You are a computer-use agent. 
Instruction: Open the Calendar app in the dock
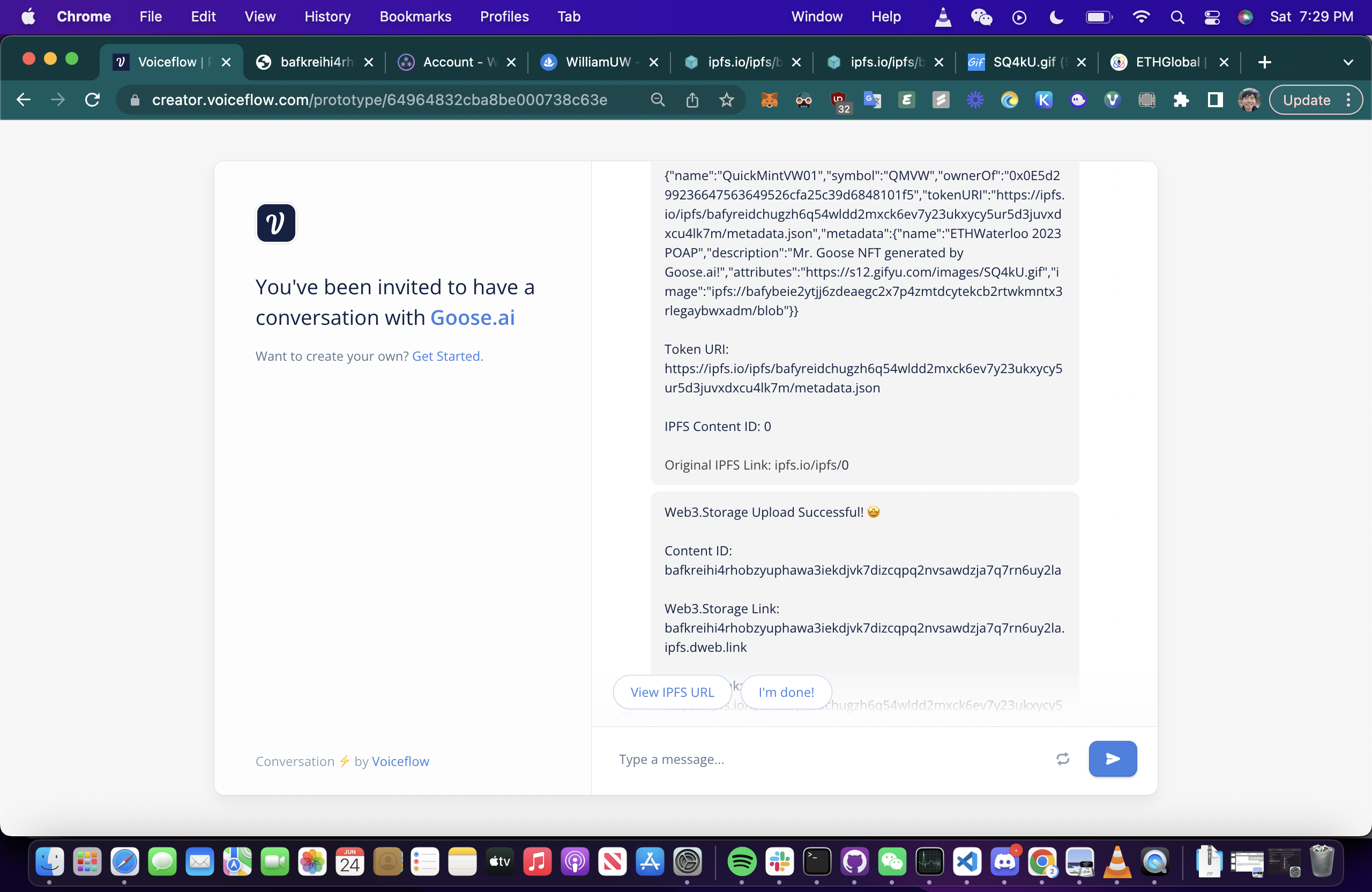click(x=349, y=861)
